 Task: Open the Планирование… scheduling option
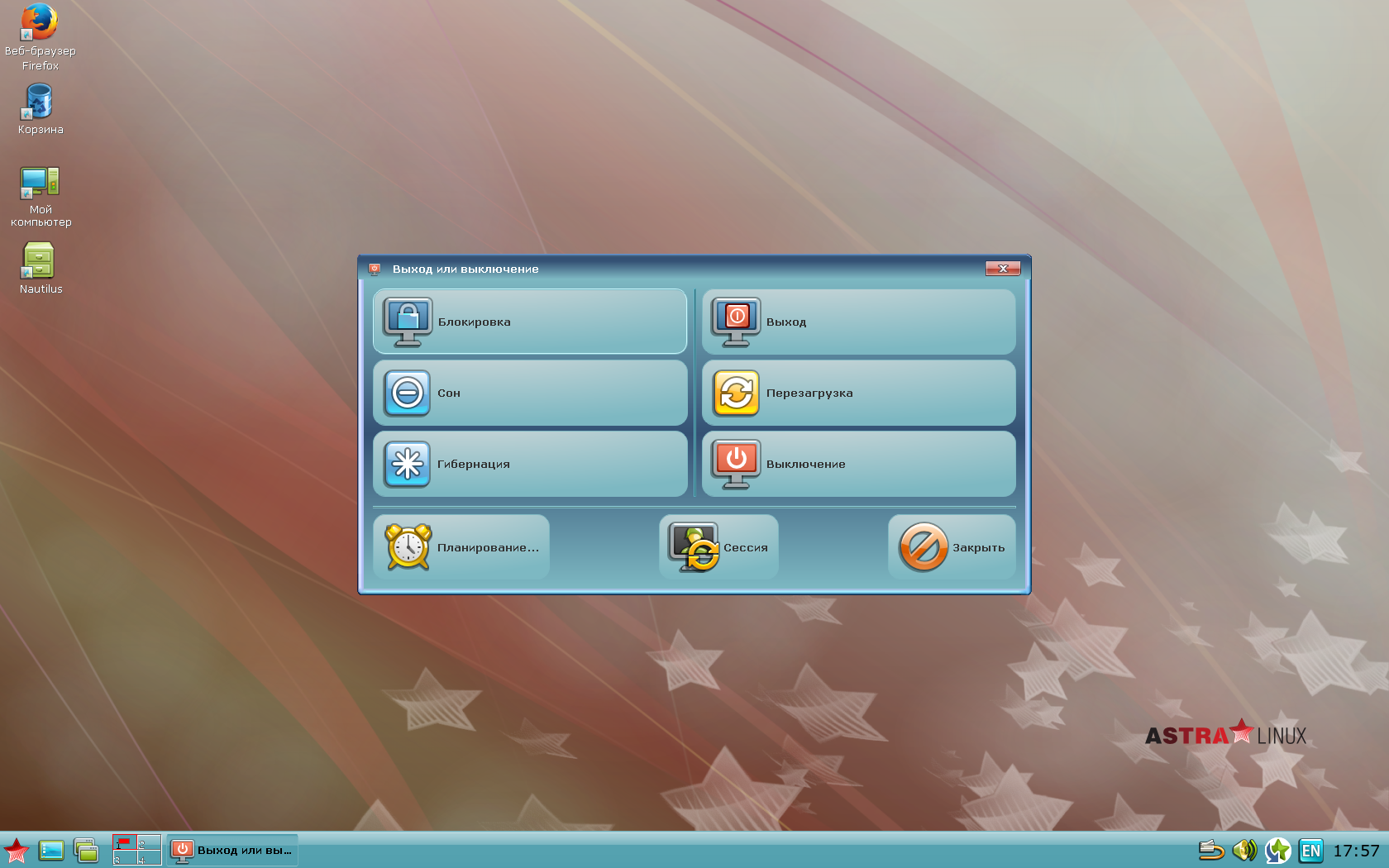point(461,547)
